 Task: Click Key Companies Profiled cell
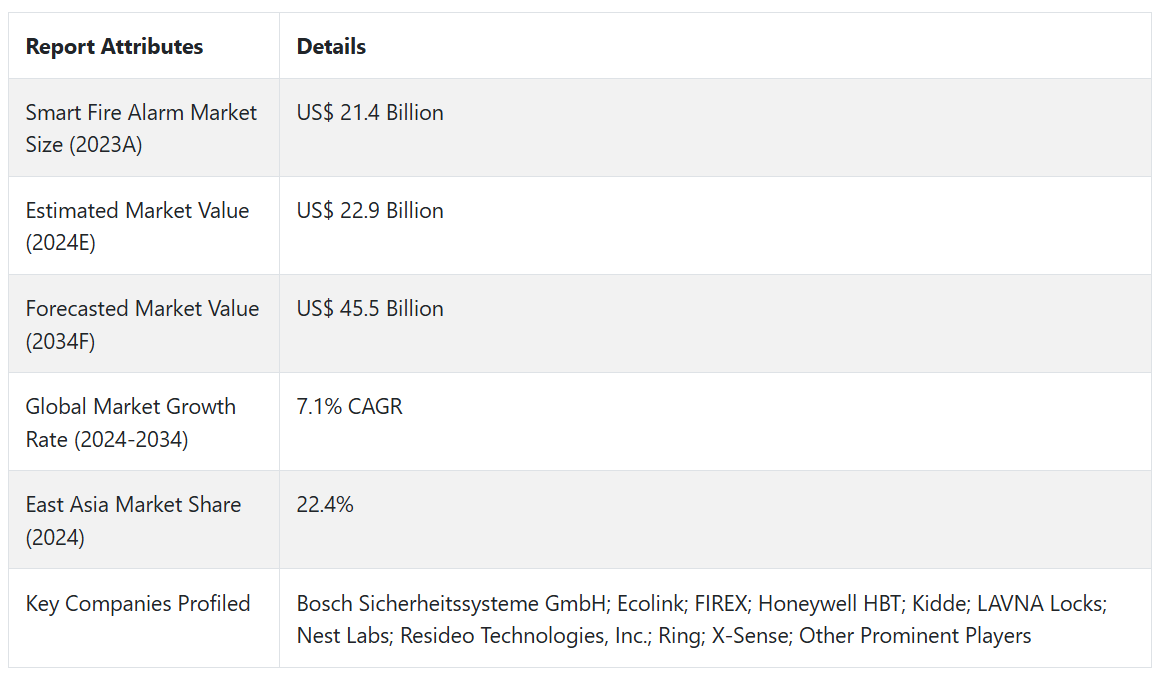click(x=137, y=603)
